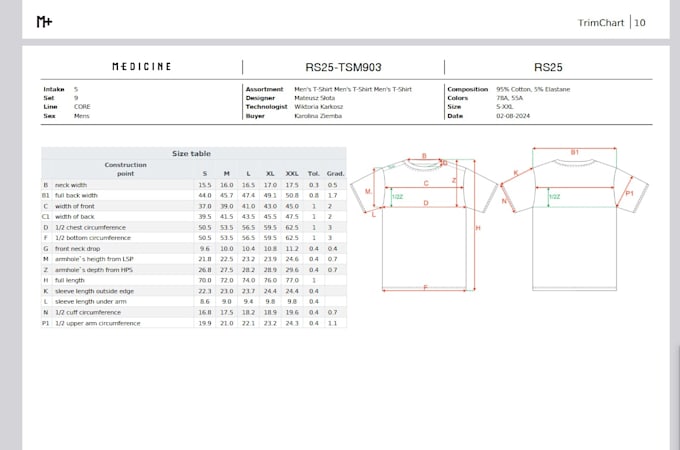This screenshot has width=680, height=450.
Task: Click neck width size S value 15.5
Action: [205, 185]
